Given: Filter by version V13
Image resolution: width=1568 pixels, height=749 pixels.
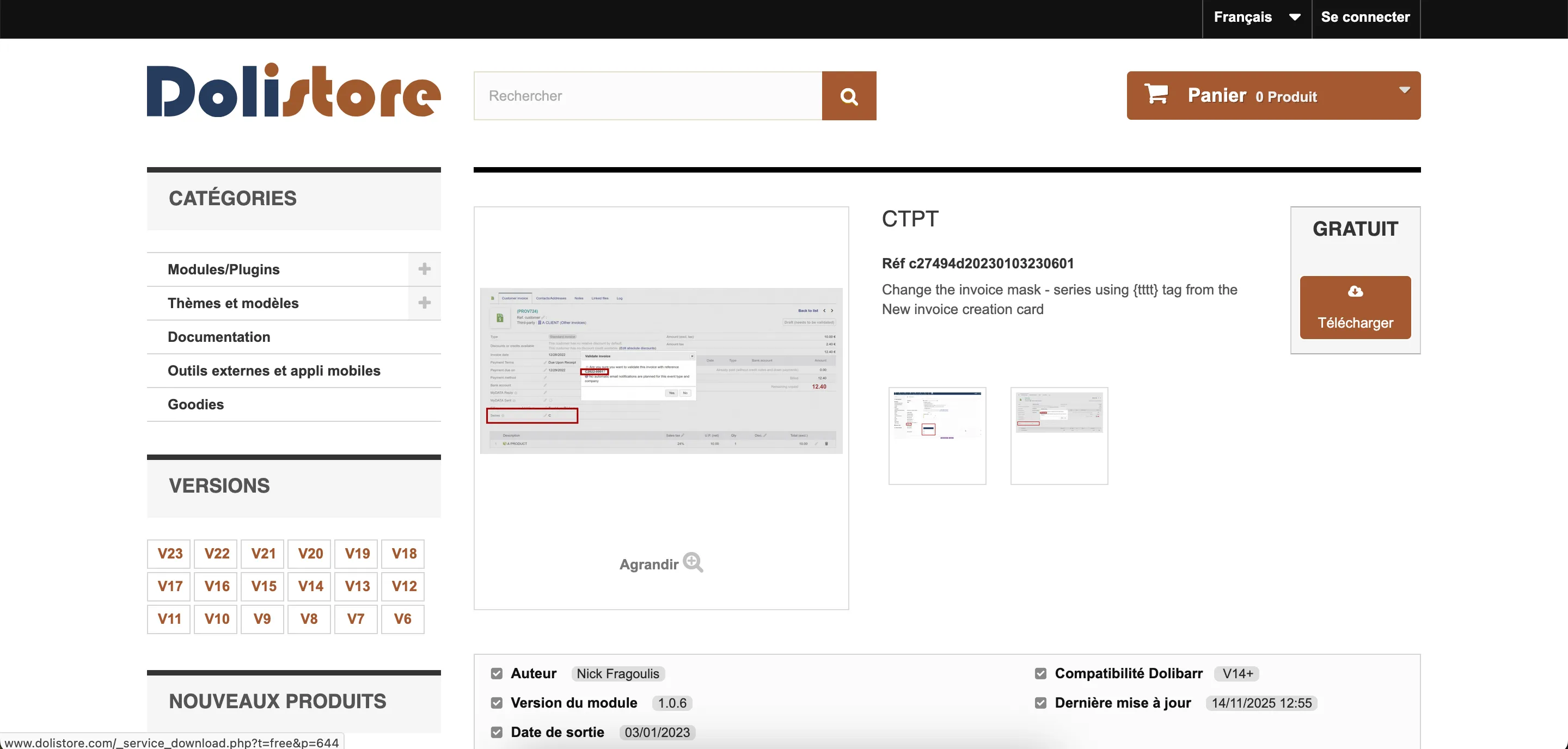Looking at the screenshot, I should click(357, 587).
